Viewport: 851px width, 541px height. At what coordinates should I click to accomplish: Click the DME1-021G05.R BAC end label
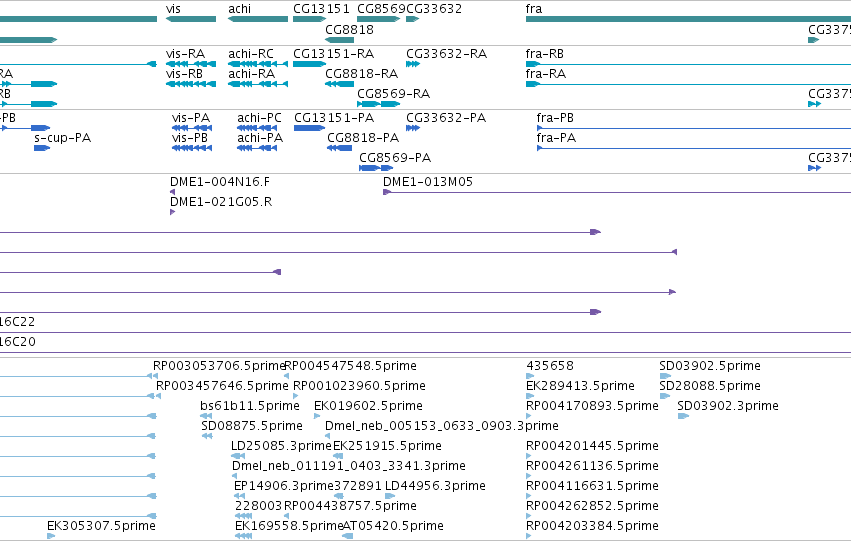click(221, 202)
